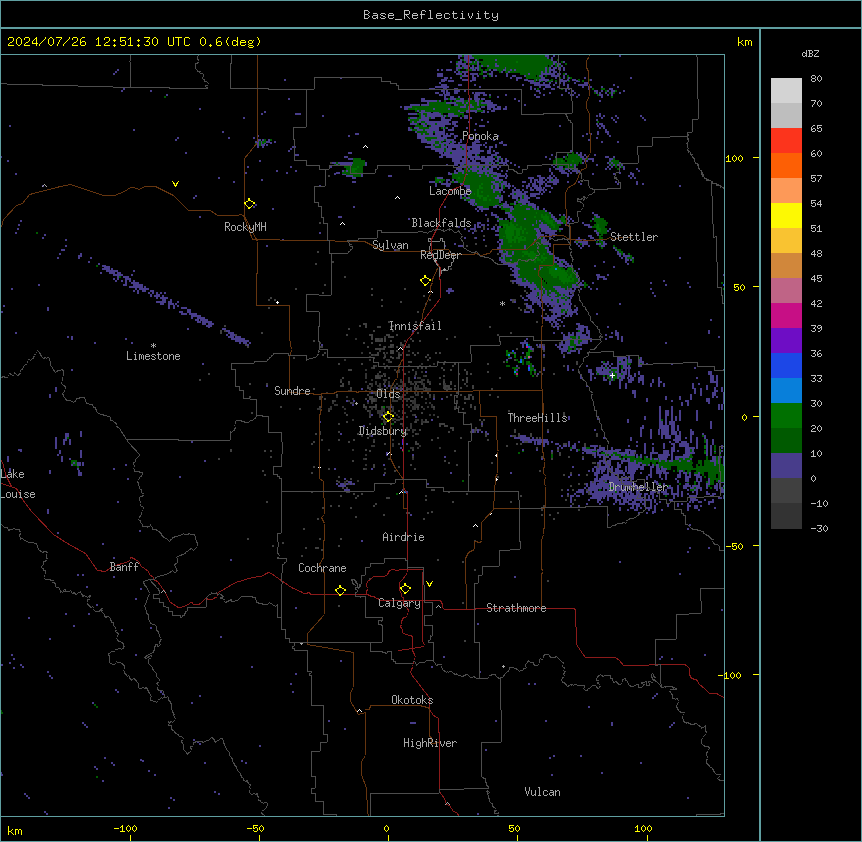Click the yellow diamond marker between Olds and Didsbury
Viewport: 862px width, 842px height.
point(388,417)
